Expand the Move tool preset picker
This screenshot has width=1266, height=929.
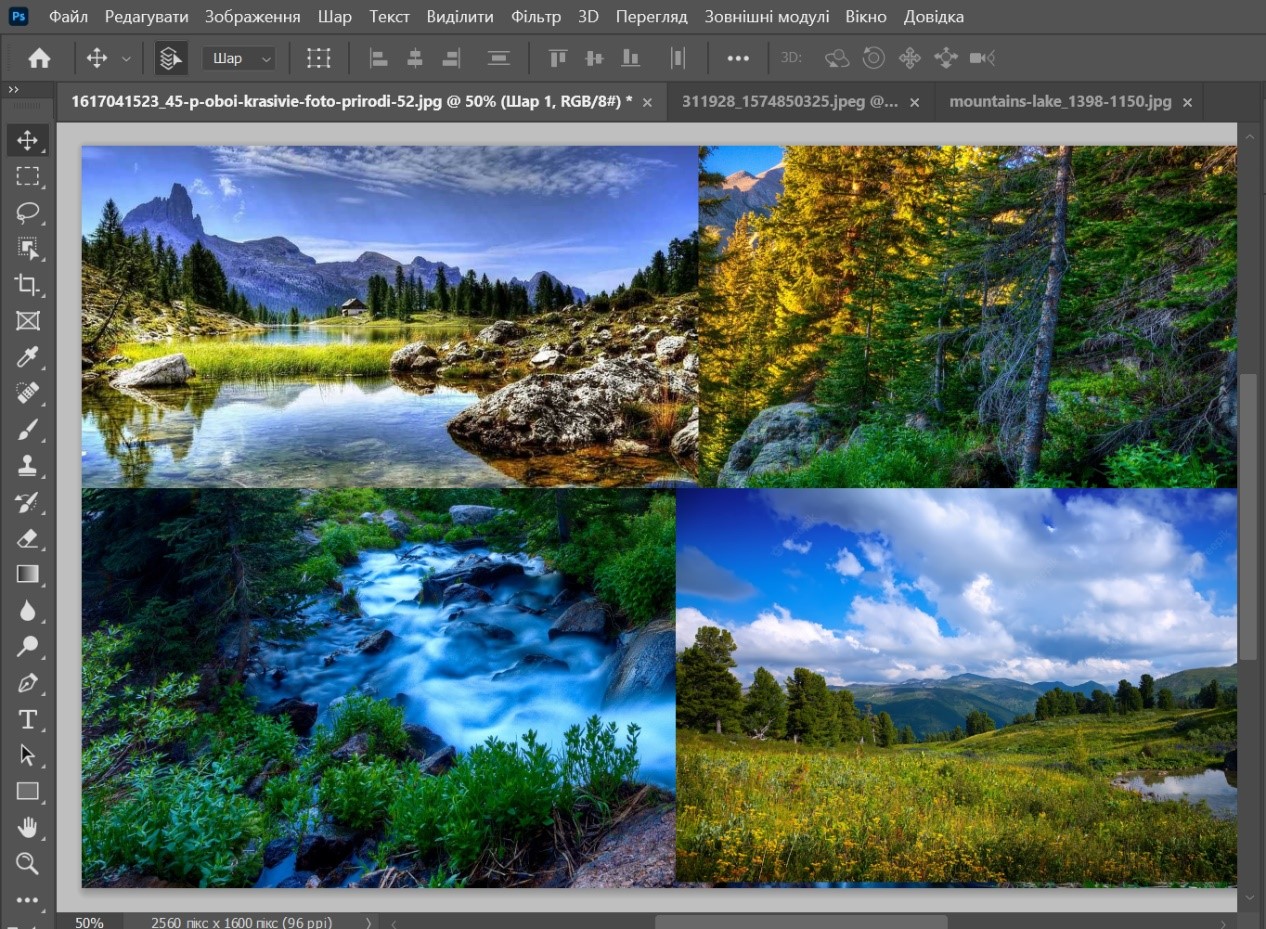126,59
